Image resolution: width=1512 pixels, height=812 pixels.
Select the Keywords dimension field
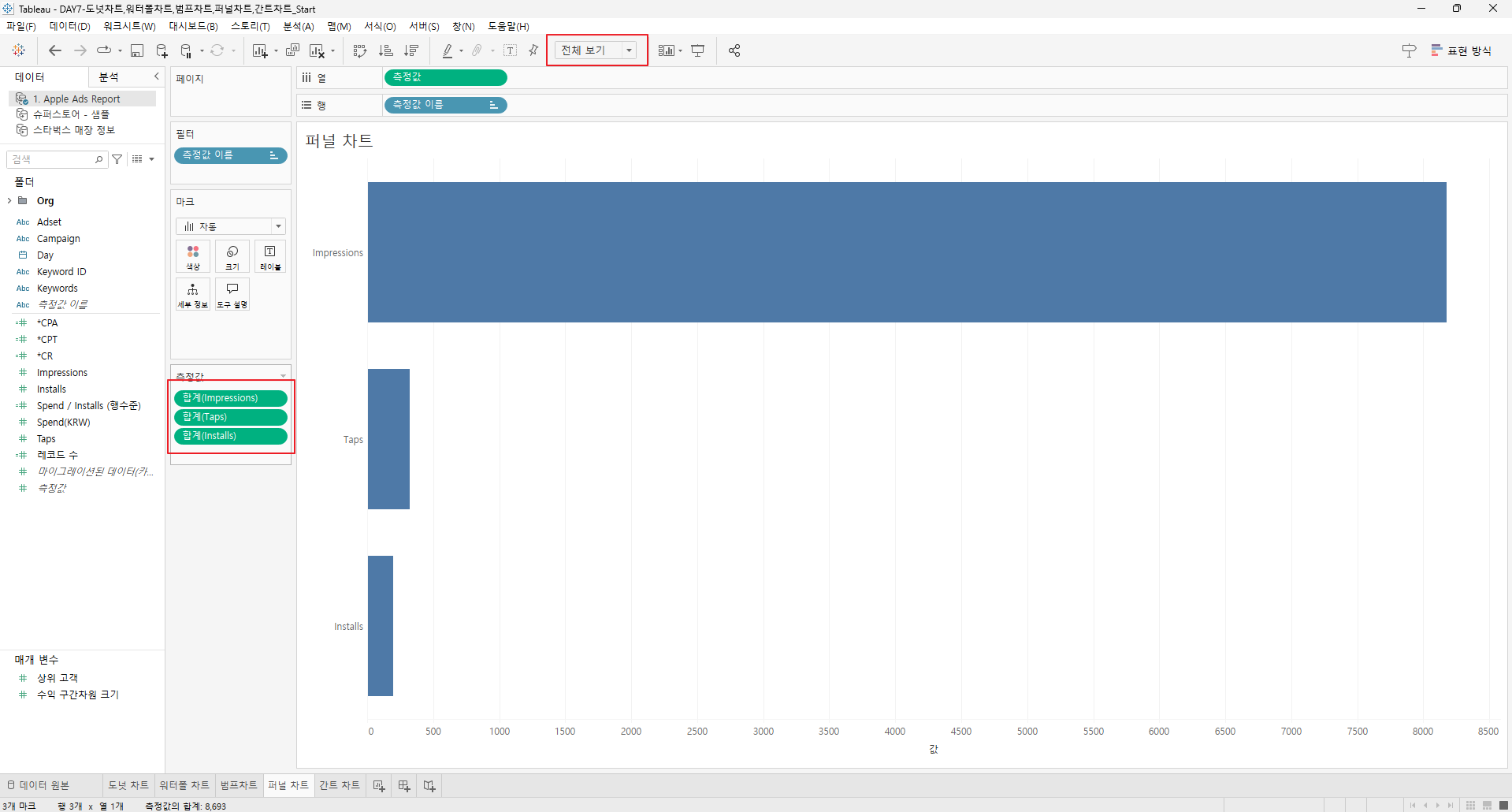58,289
